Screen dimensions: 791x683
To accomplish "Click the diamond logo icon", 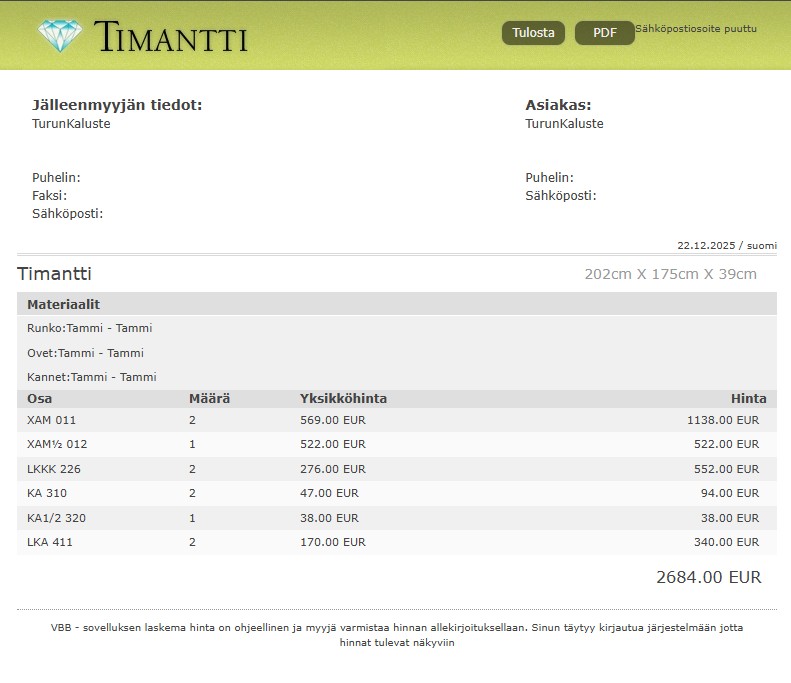I will click(x=61, y=36).
